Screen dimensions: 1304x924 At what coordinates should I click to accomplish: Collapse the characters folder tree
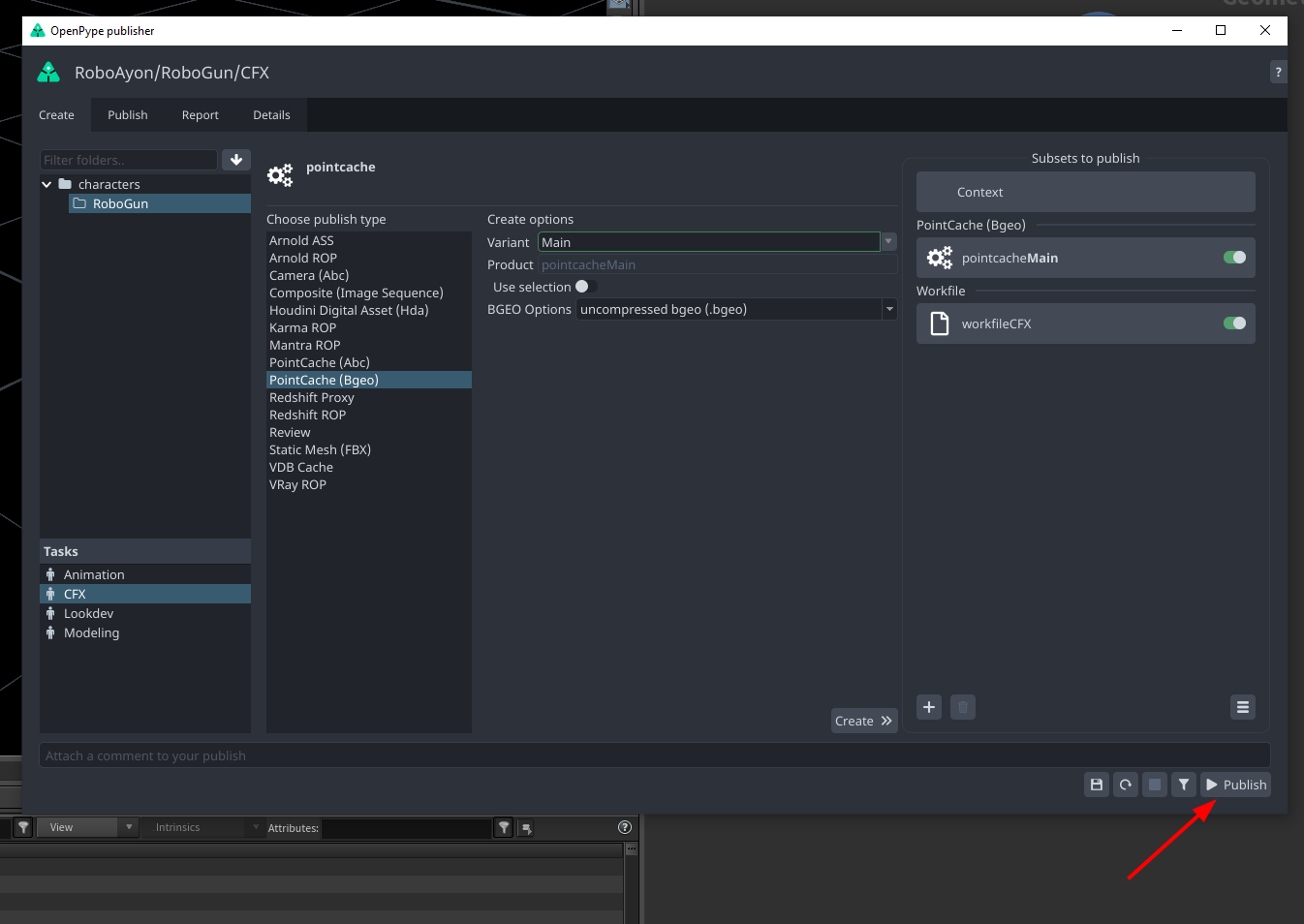tap(46, 183)
